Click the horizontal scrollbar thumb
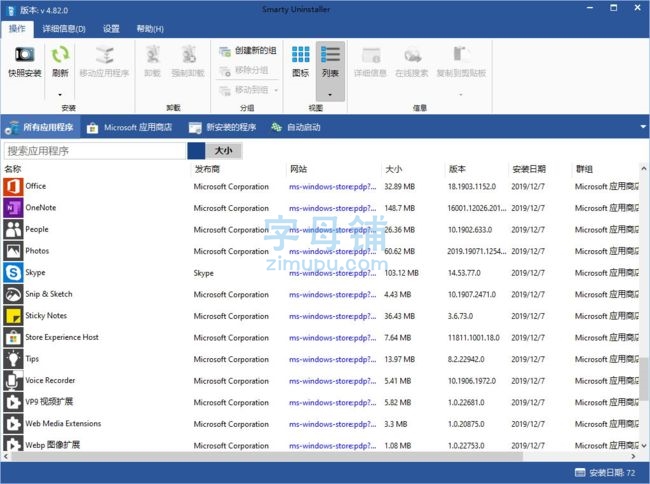 pyautogui.click(x=267, y=456)
